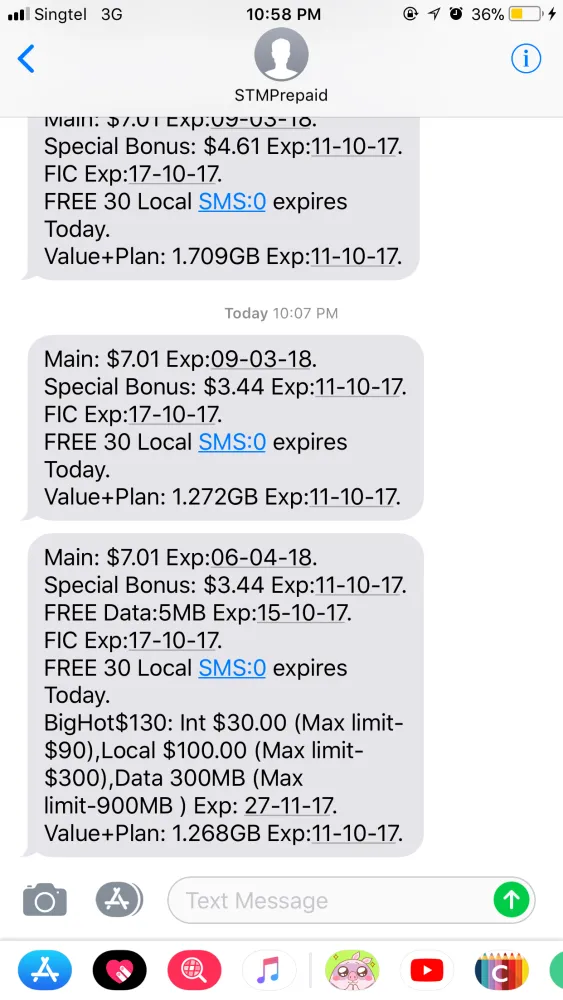Open the camera icon beside message field
The width and height of the screenshot is (563, 1000).
(45, 900)
